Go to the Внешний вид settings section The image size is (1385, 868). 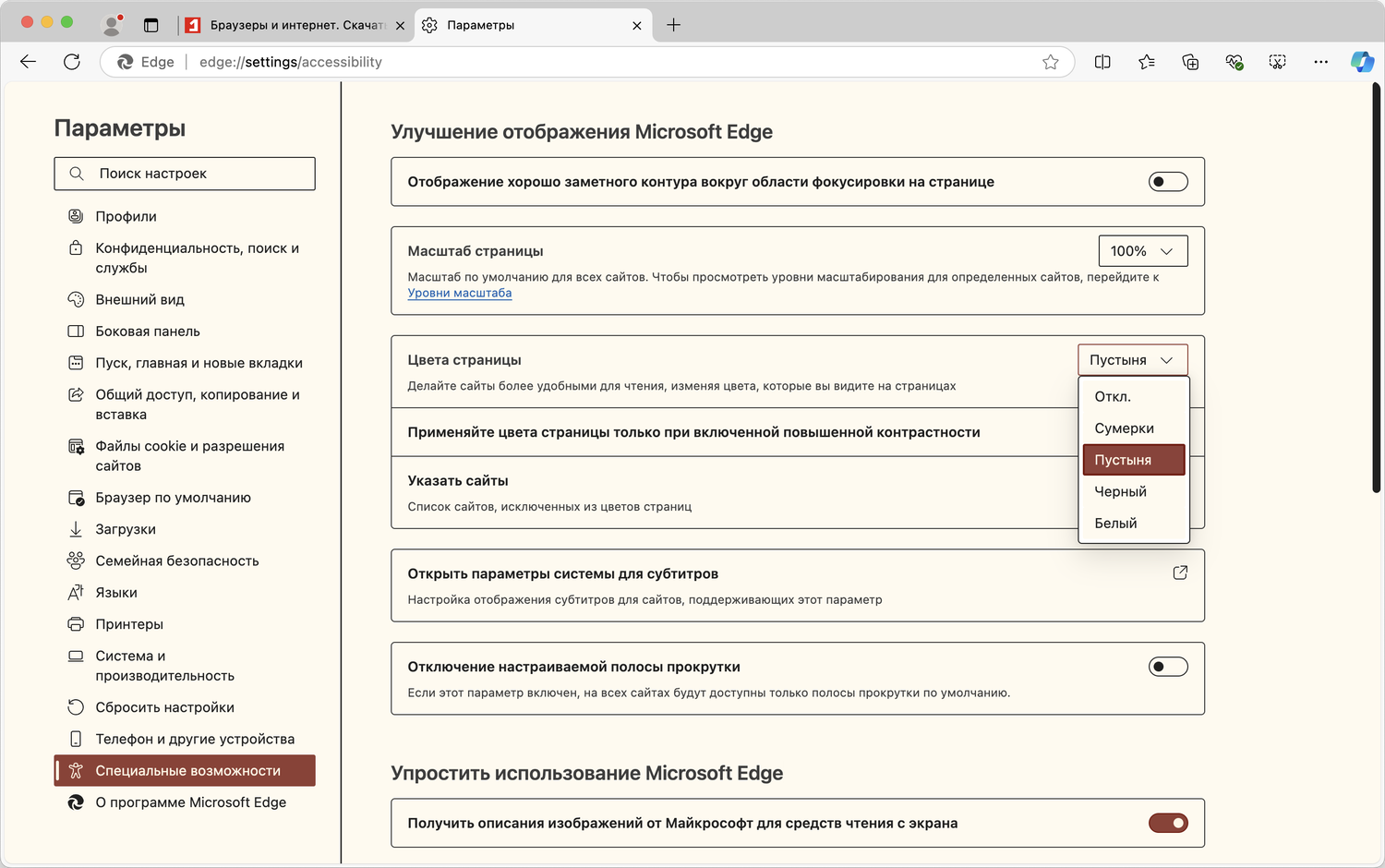(x=139, y=299)
